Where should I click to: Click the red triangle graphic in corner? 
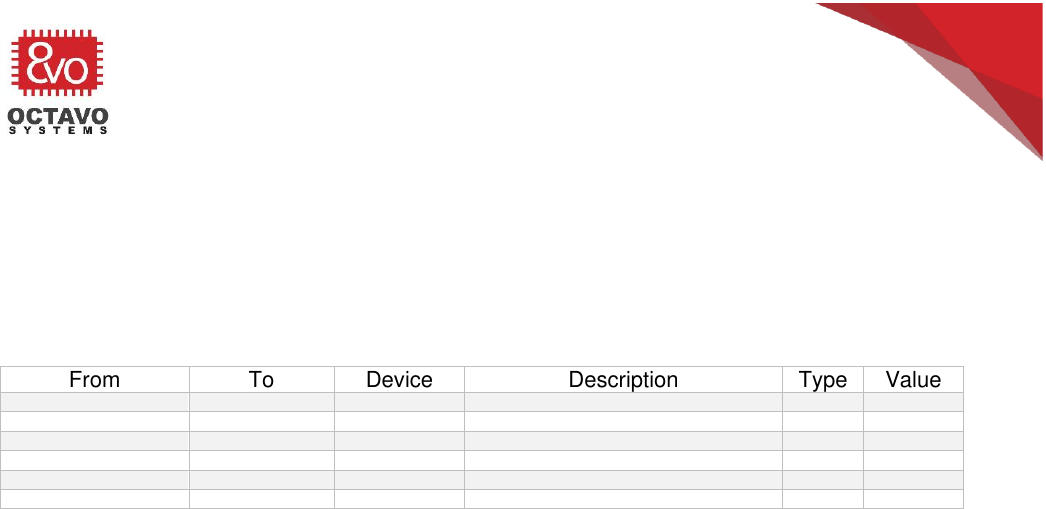960,50
